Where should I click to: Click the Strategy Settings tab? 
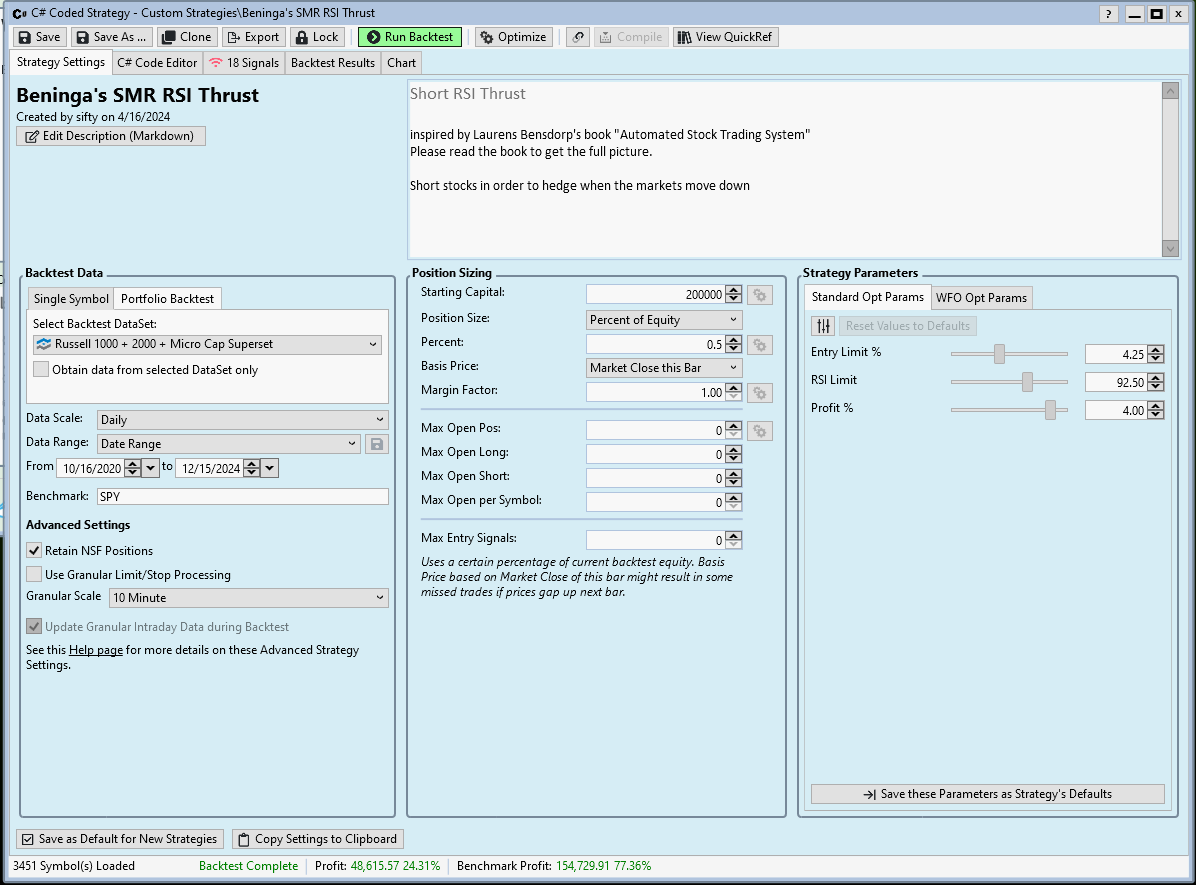click(x=61, y=62)
